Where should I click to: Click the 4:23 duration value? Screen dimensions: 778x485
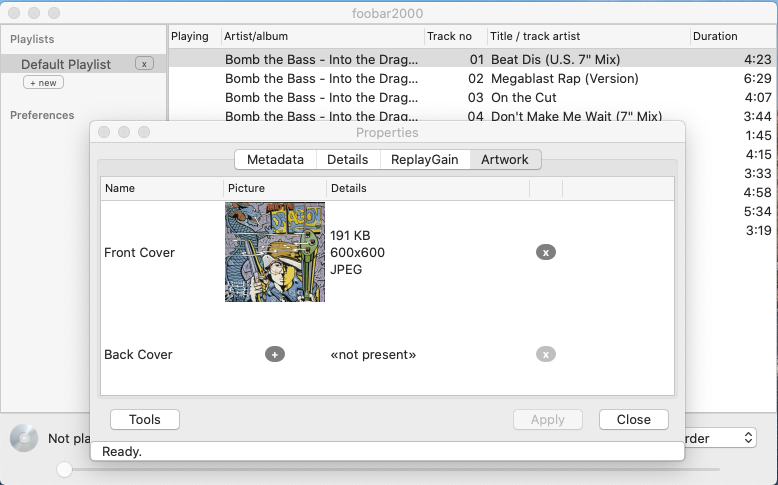tap(758, 60)
